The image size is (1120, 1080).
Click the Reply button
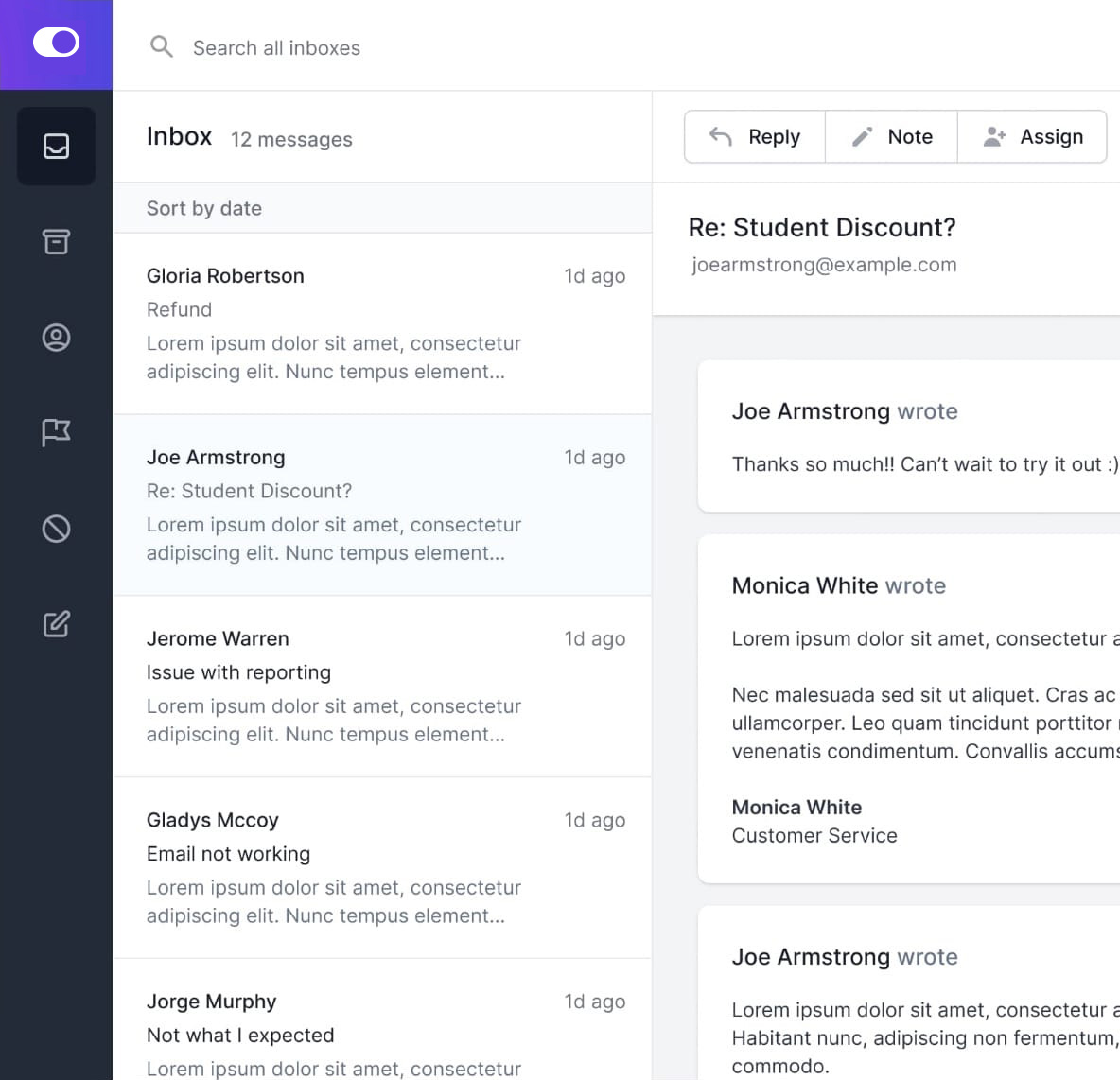point(755,137)
